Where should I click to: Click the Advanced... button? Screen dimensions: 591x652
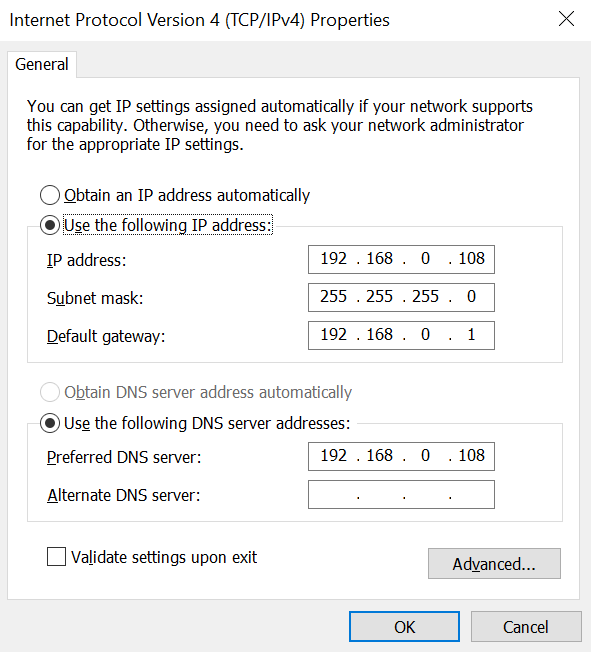pos(494,564)
